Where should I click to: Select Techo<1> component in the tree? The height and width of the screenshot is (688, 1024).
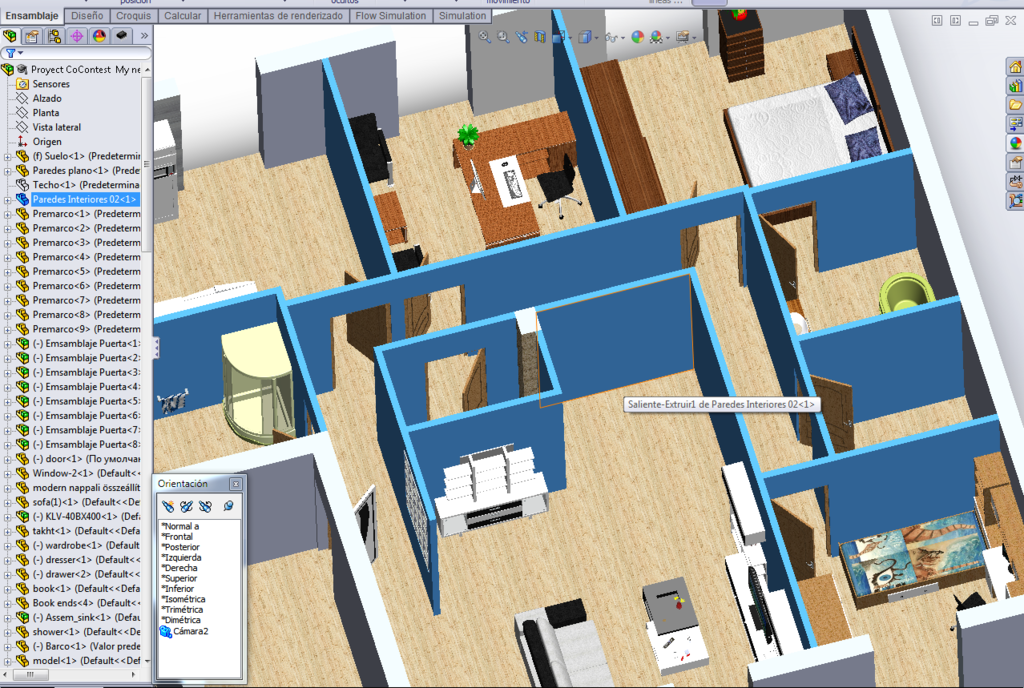[86, 185]
